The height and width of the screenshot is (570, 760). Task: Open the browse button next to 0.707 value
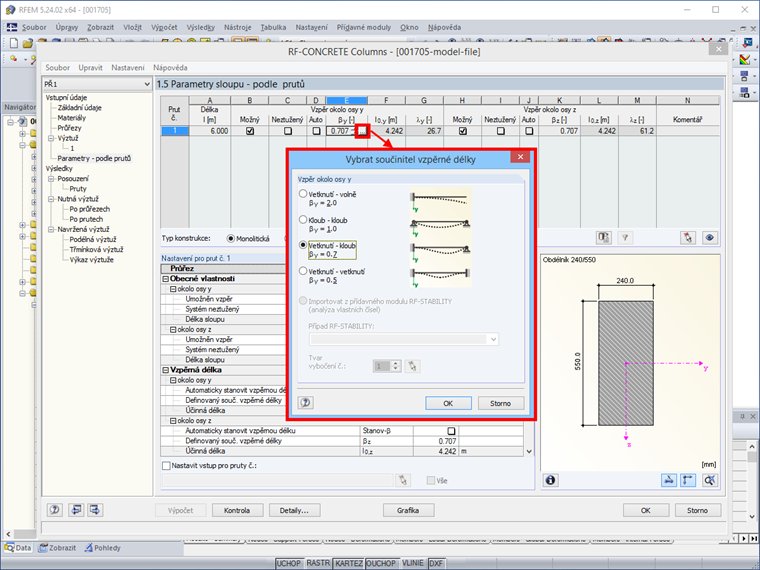tap(362, 131)
